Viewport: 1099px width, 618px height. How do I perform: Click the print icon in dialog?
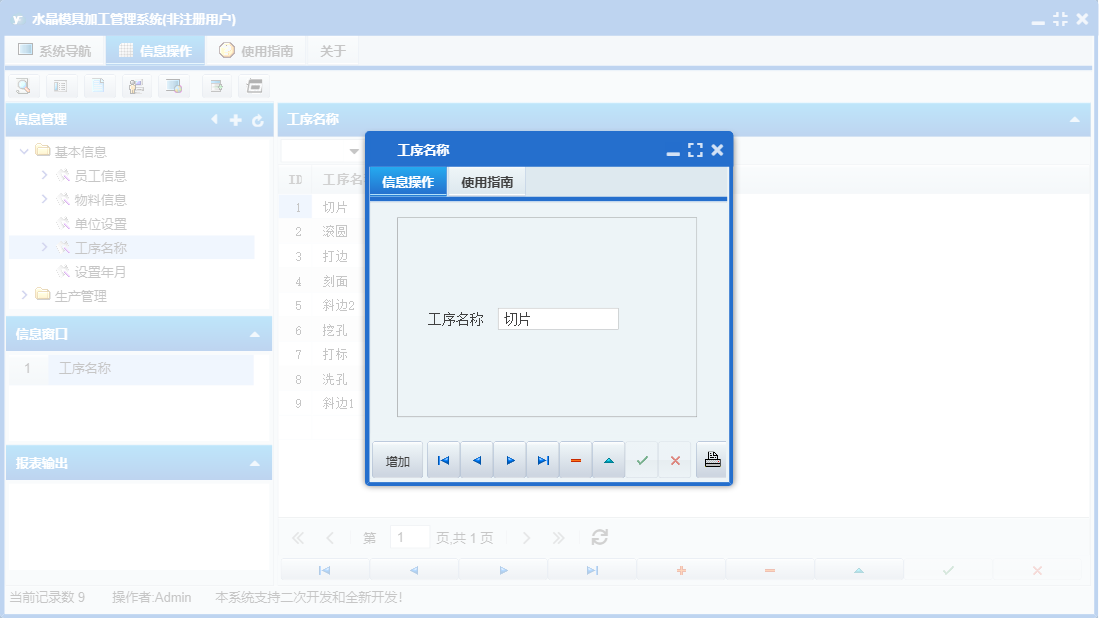point(712,460)
